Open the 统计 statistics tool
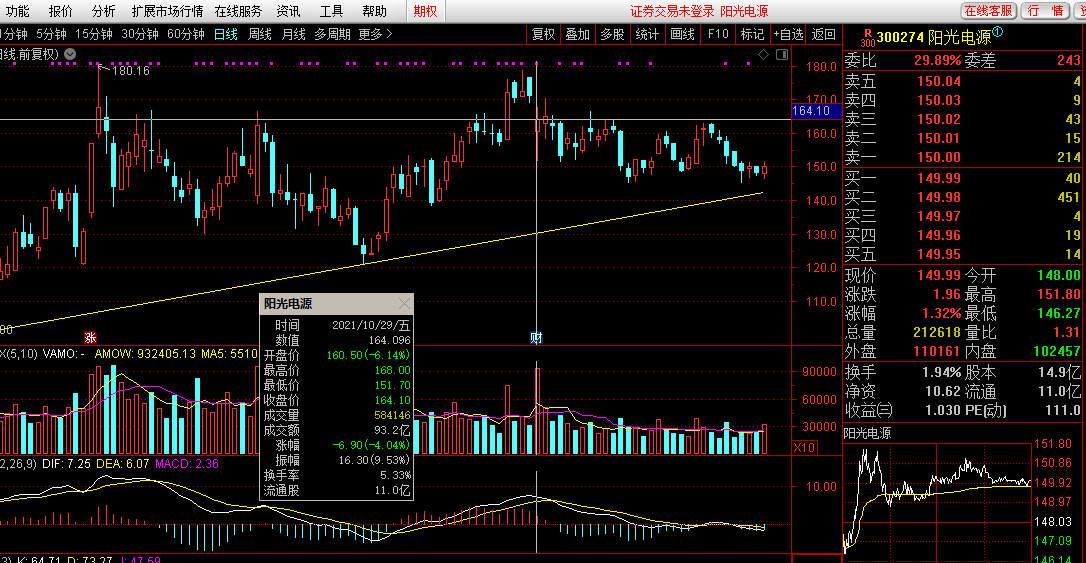 pyautogui.click(x=647, y=34)
